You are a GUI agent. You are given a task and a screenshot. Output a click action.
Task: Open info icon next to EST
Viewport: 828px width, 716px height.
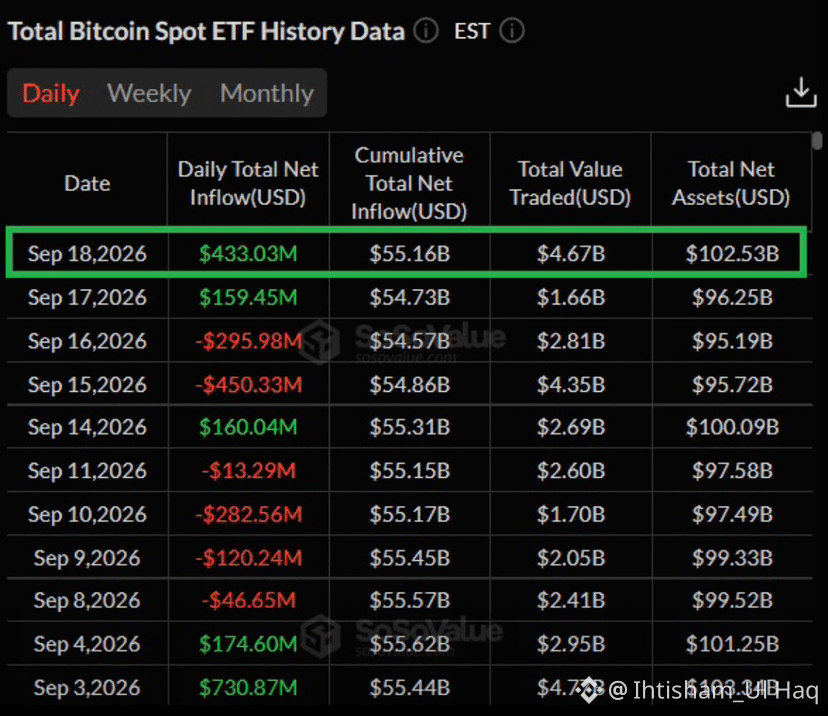[x=512, y=31]
